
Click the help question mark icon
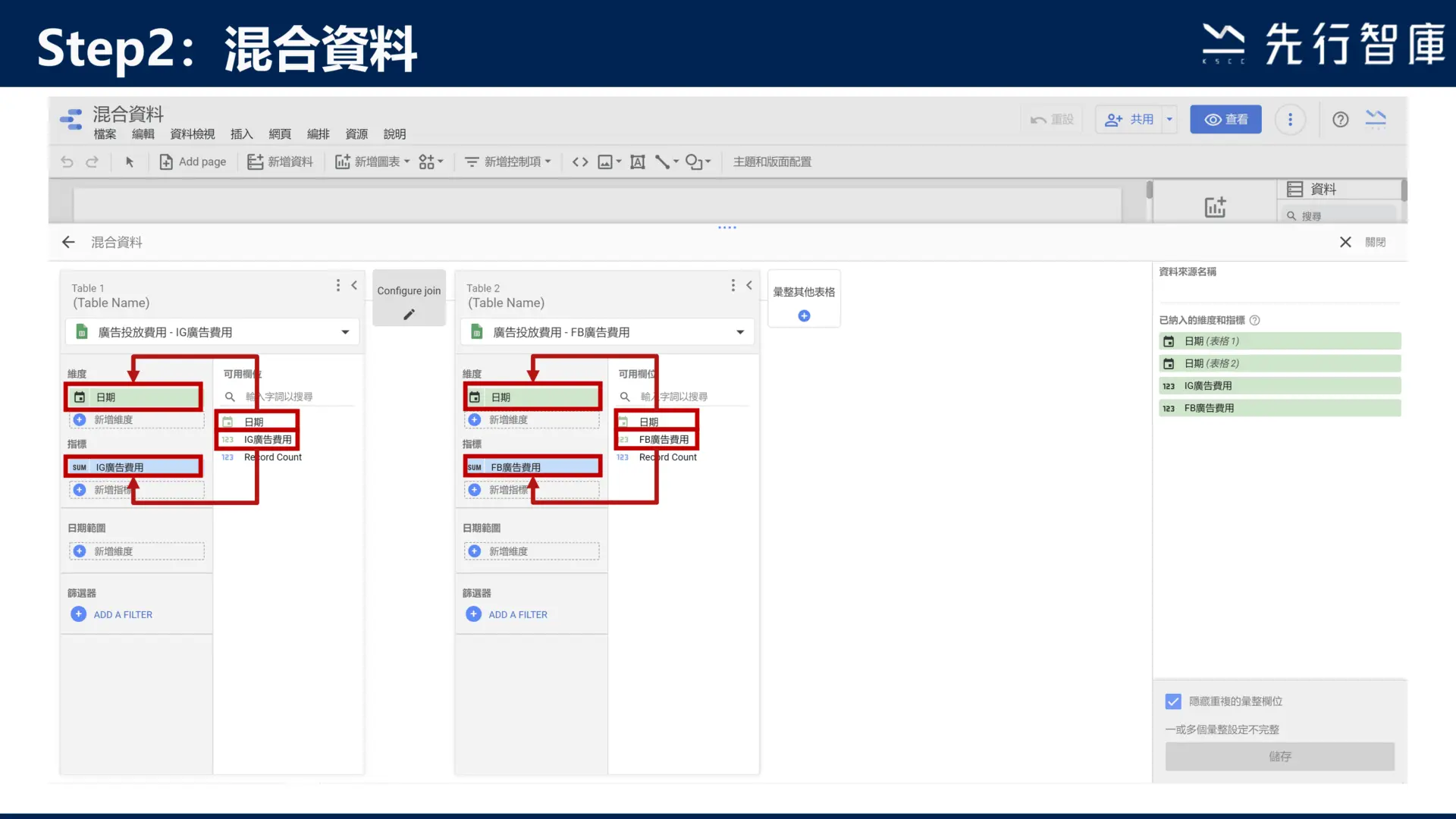[x=1340, y=119]
